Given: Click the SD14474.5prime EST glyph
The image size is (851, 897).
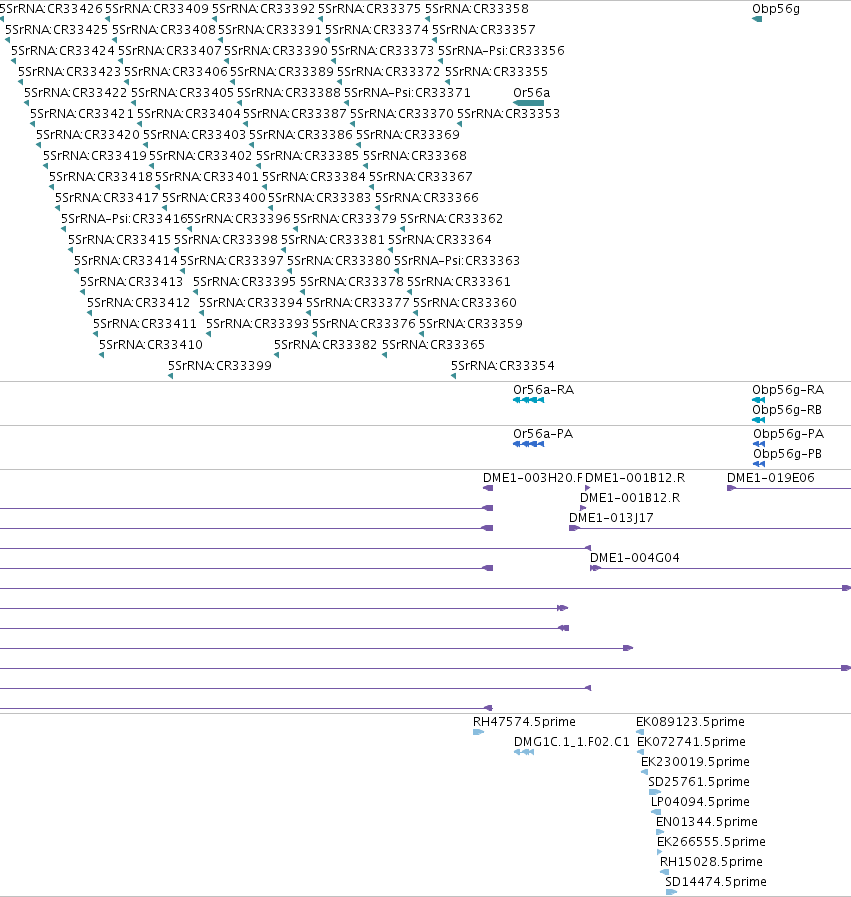Looking at the screenshot, I should [x=671, y=892].
